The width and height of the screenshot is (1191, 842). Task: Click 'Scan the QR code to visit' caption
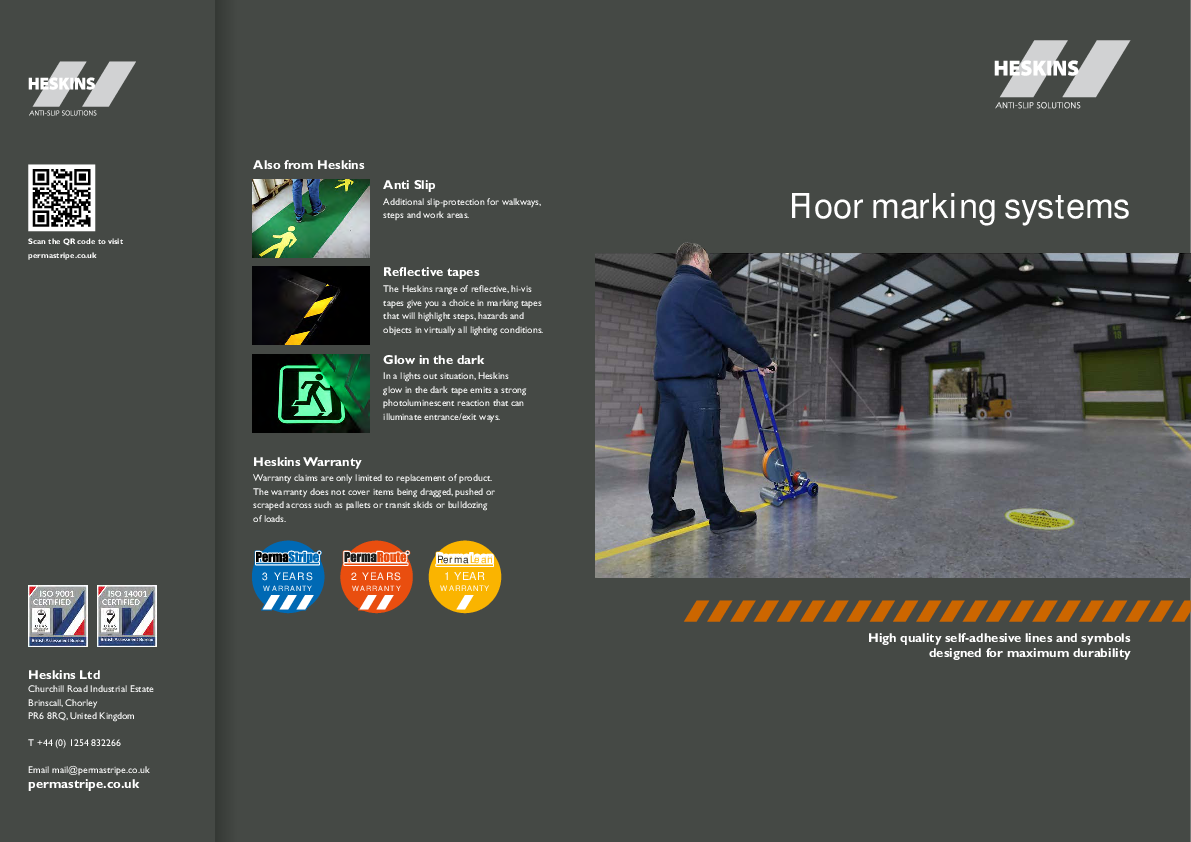pos(75,241)
